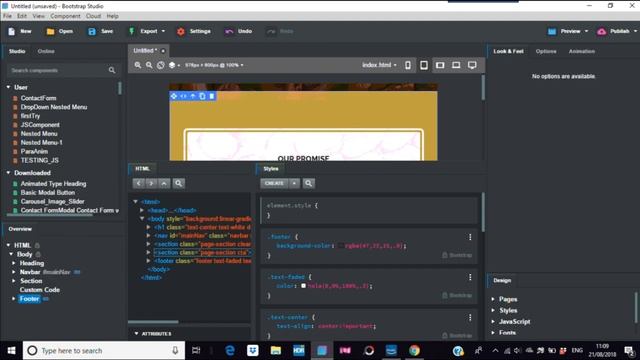This screenshot has width=640, height=360.
Task: Click the reset zoom icon
Action: click(x=161, y=65)
